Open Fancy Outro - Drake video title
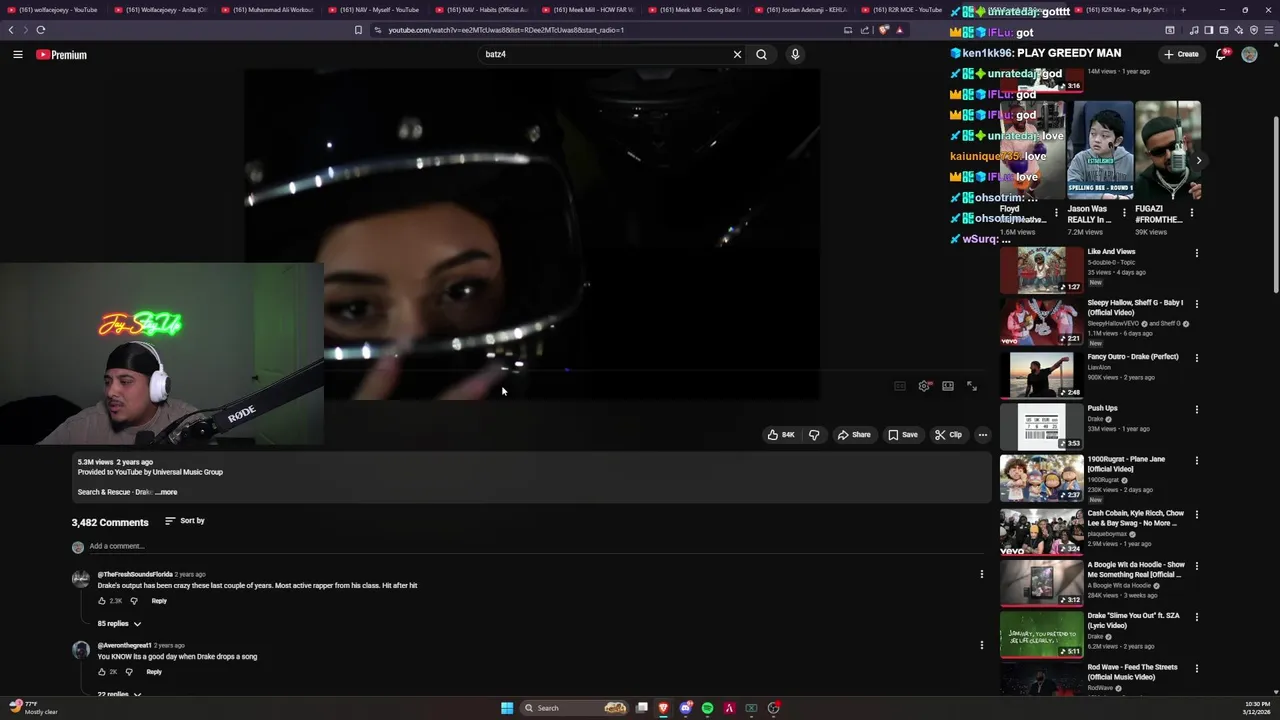This screenshot has width=1280, height=720. coord(1133,357)
